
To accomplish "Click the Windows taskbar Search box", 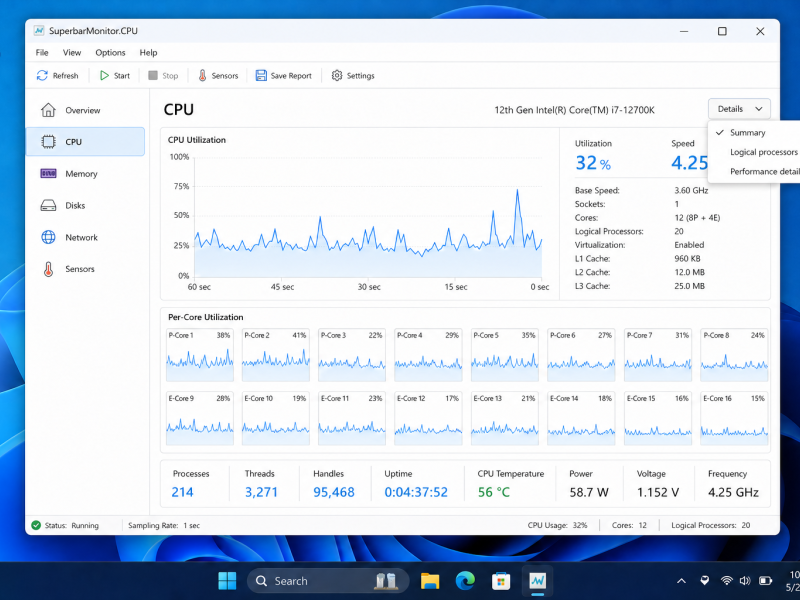I will [328, 581].
